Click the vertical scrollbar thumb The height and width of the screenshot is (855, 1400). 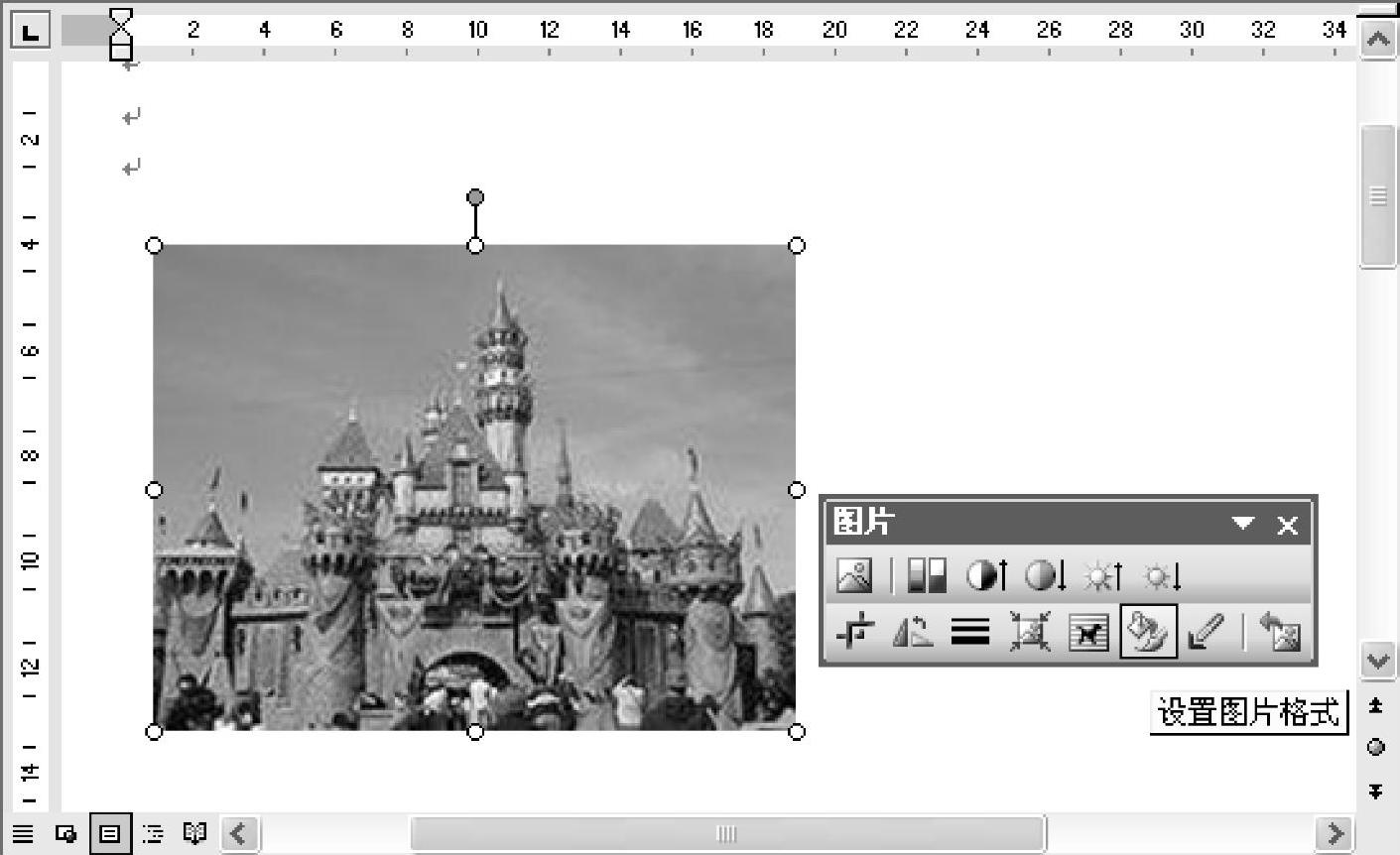coord(1377,195)
